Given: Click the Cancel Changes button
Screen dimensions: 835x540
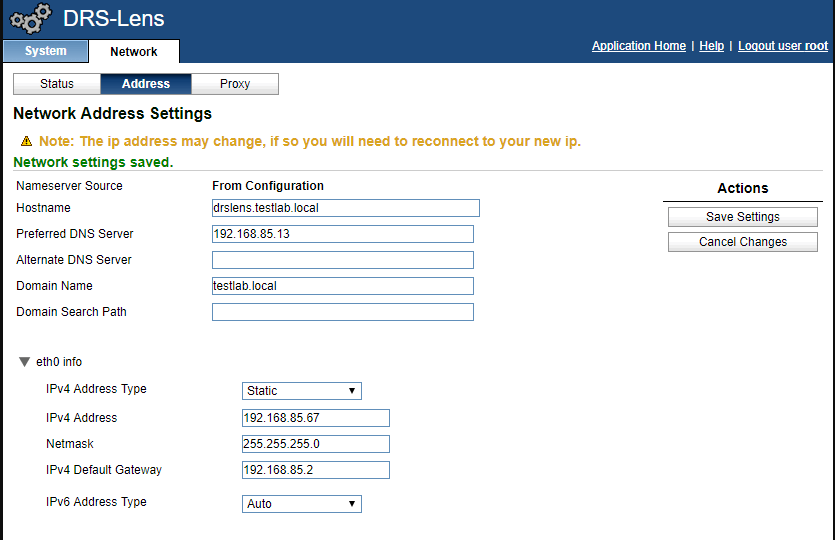Looking at the screenshot, I should pos(742,242).
